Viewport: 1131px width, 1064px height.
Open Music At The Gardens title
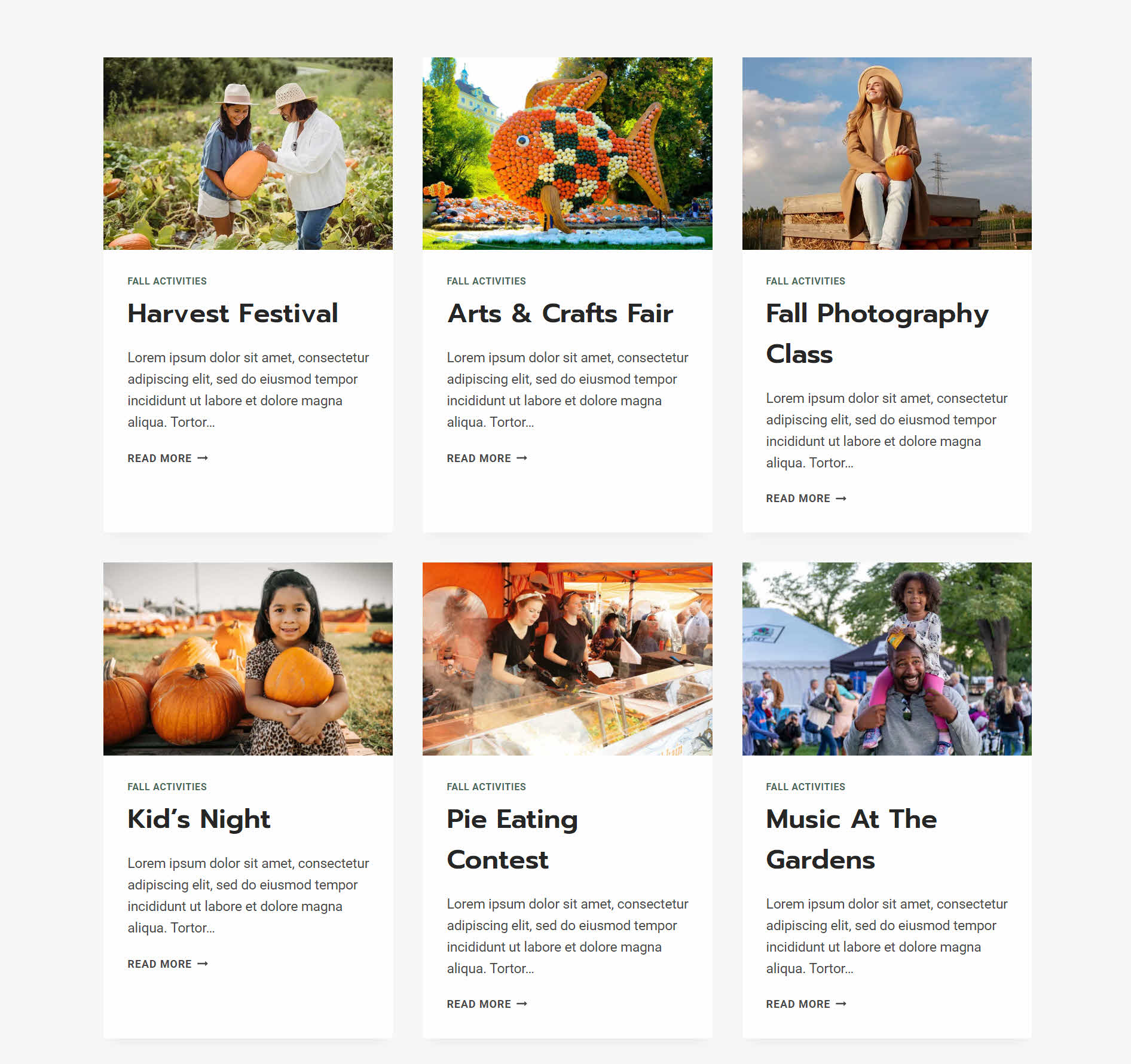click(x=851, y=839)
